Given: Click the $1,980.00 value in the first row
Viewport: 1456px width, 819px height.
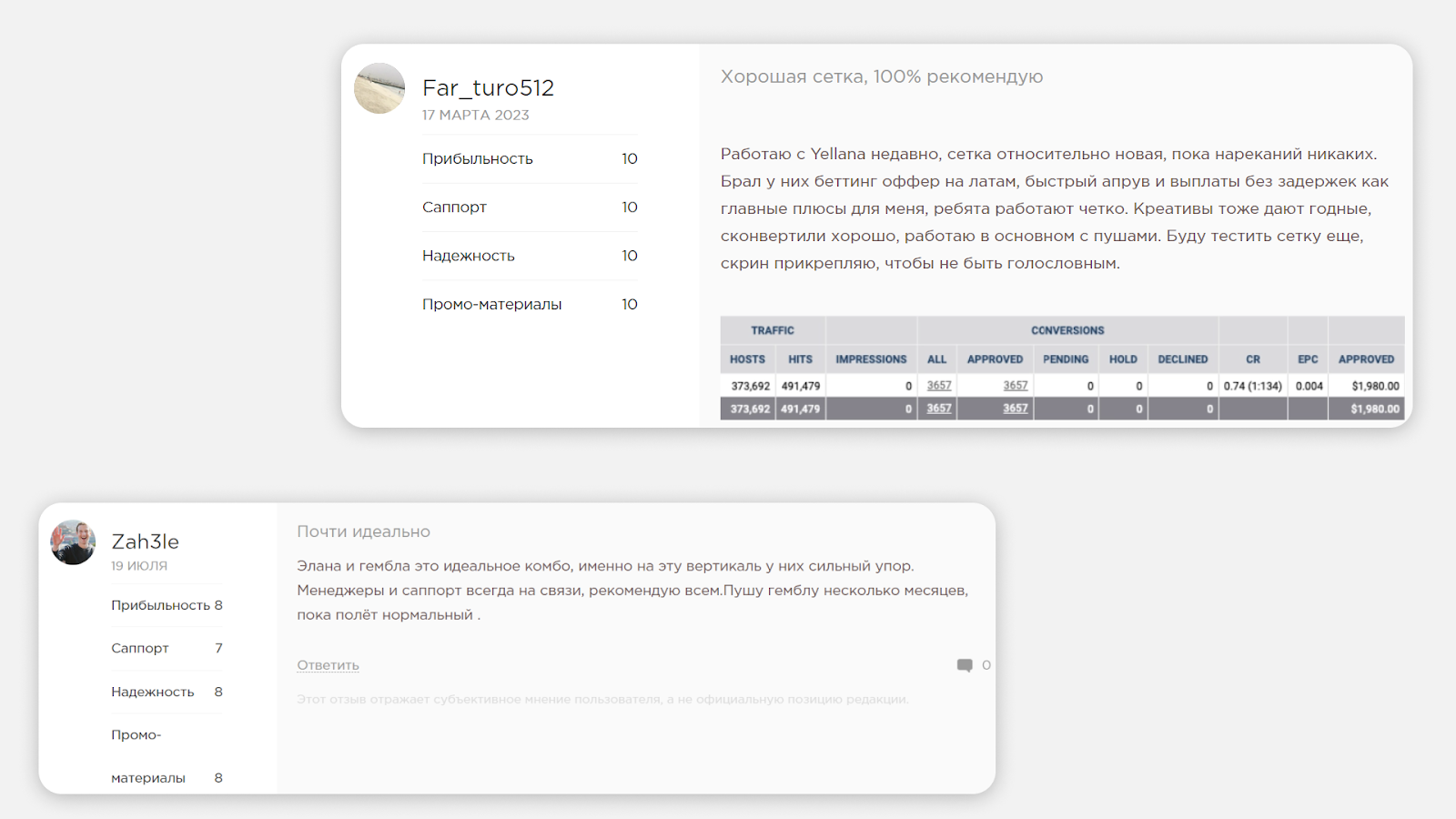Looking at the screenshot, I should [x=1375, y=386].
